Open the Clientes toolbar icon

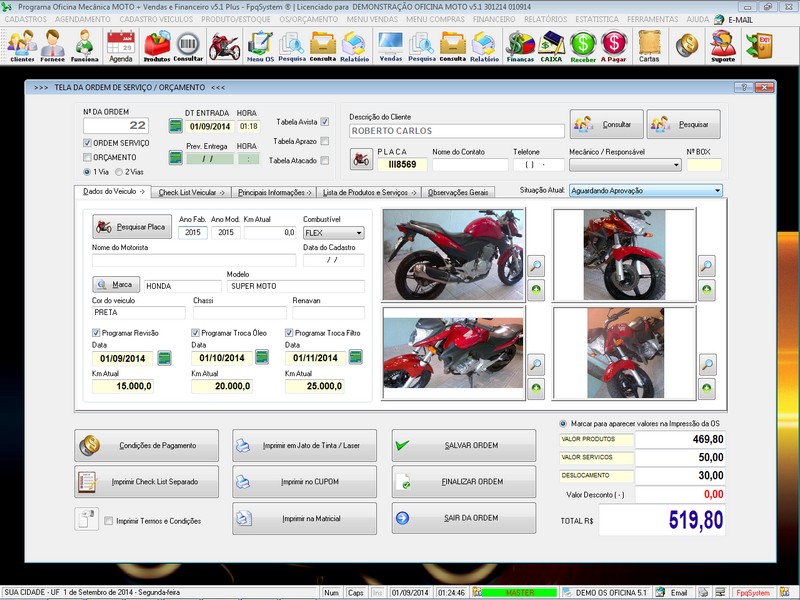22,44
